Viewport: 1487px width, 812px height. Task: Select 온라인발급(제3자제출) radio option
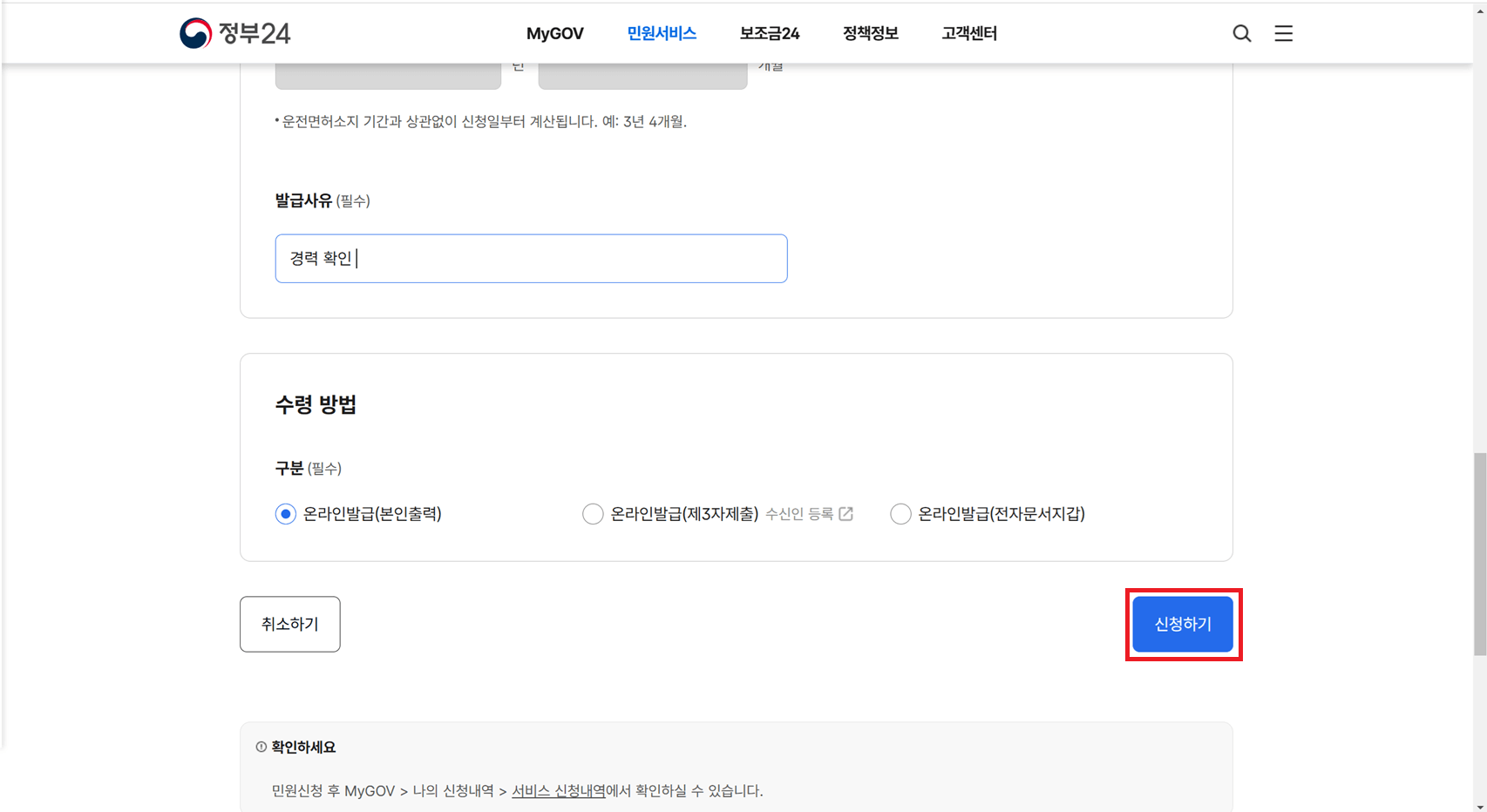[593, 514]
